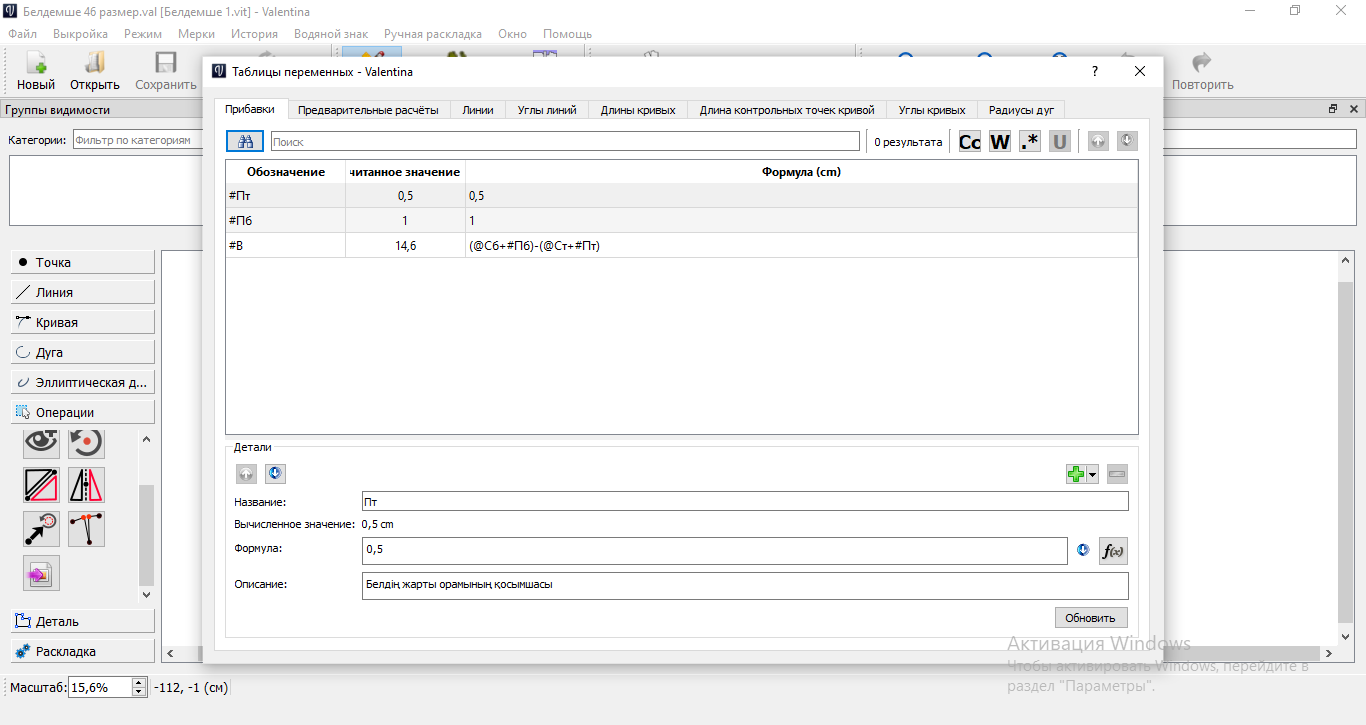Close the Таблицы переменных dialog

pos(1140,71)
